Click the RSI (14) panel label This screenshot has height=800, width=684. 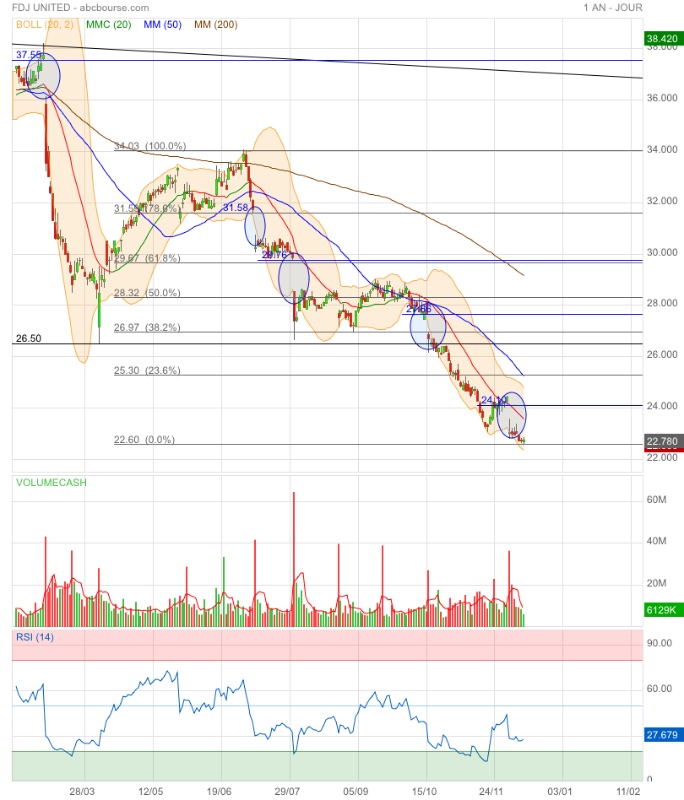[35, 637]
